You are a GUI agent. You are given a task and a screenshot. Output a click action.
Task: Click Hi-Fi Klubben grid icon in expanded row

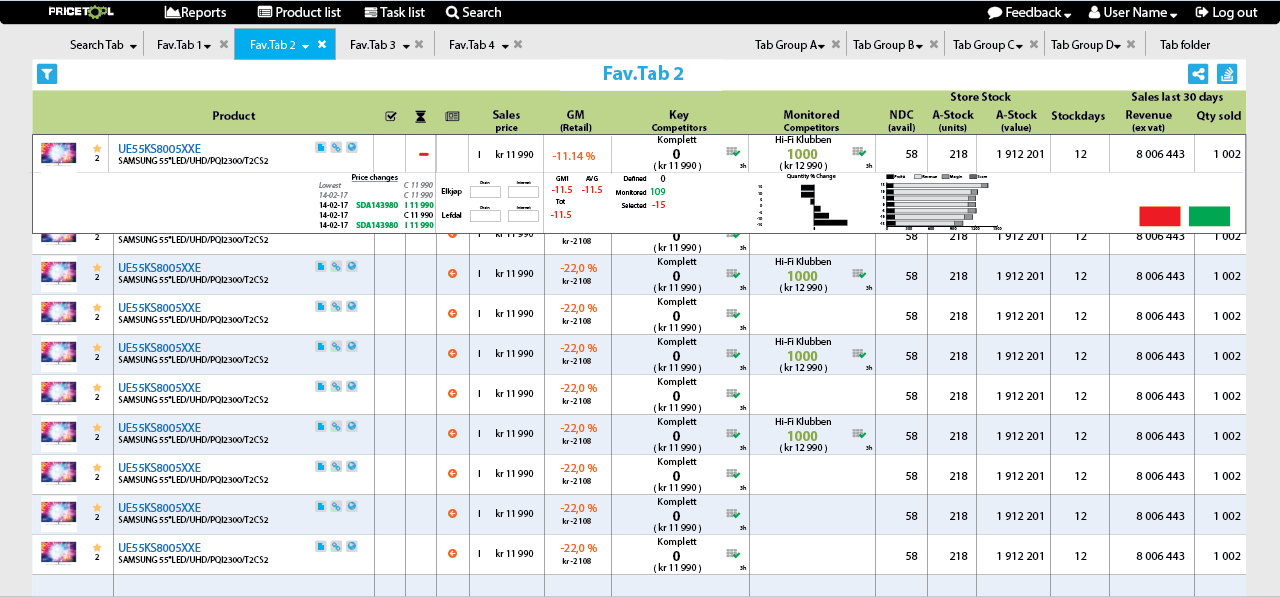(859, 152)
